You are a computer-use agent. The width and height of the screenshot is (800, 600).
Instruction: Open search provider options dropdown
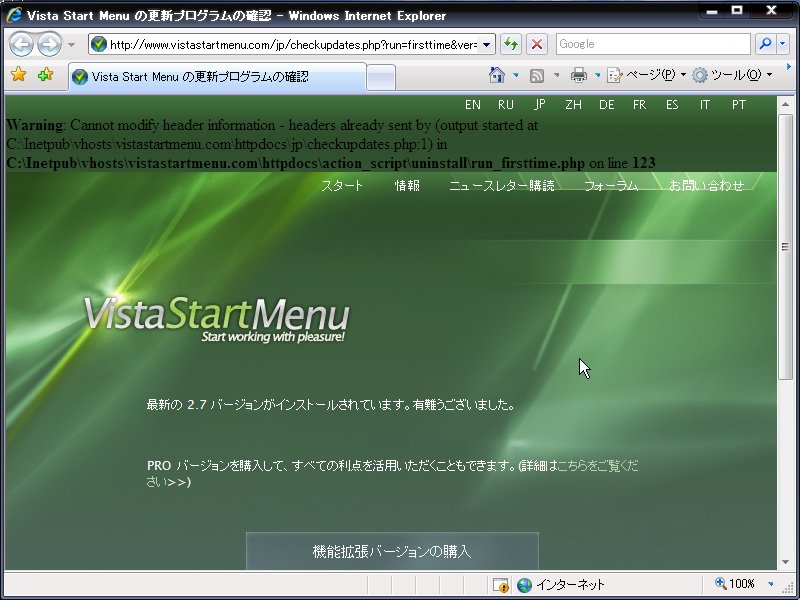(783, 44)
